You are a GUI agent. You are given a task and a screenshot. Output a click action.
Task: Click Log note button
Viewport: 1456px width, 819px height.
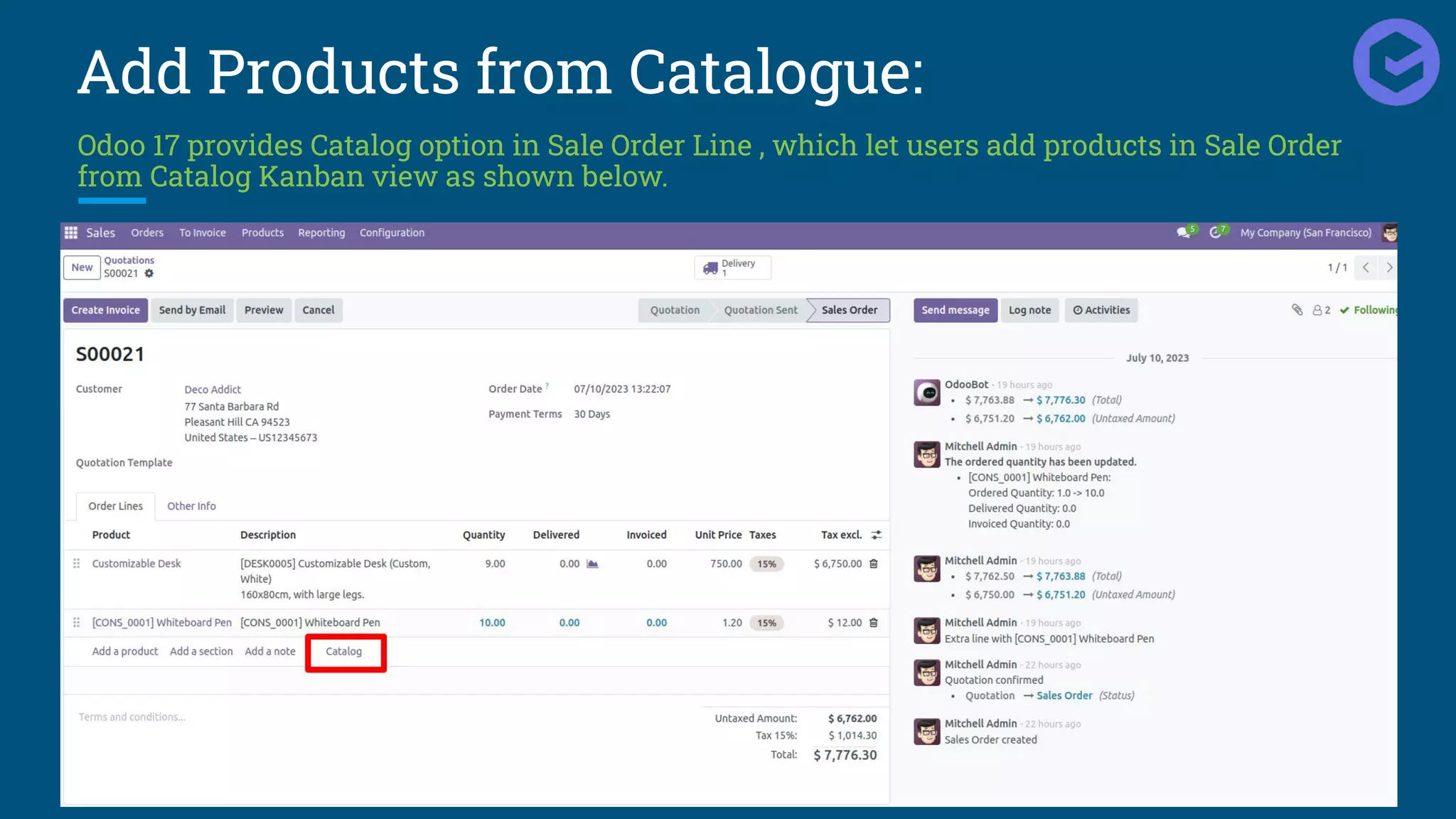point(1029,310)
